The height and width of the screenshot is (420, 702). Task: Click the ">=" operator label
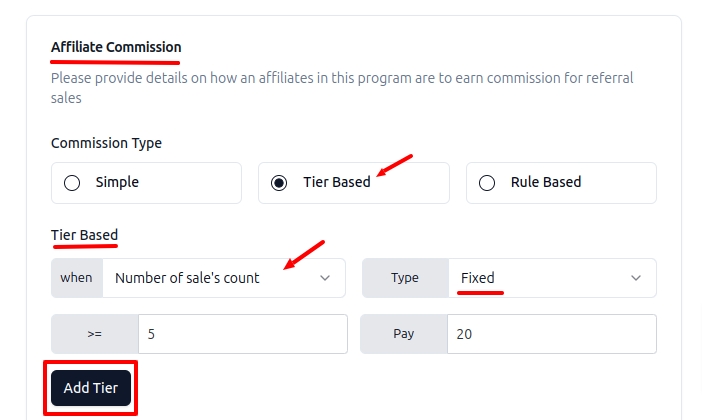coord(95,334)
